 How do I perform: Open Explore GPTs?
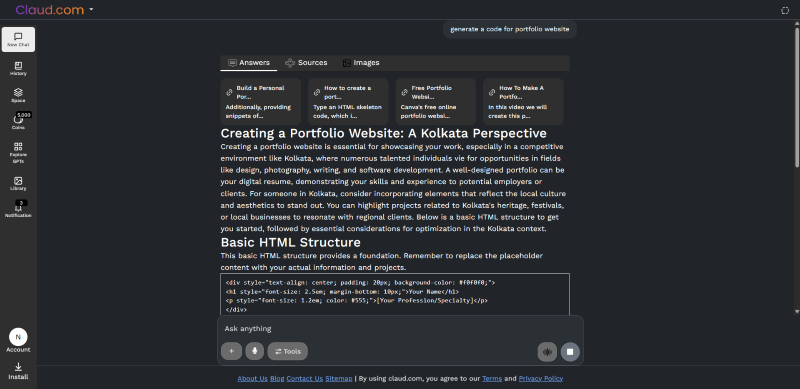pyautogui.click(x=18, y=153)
